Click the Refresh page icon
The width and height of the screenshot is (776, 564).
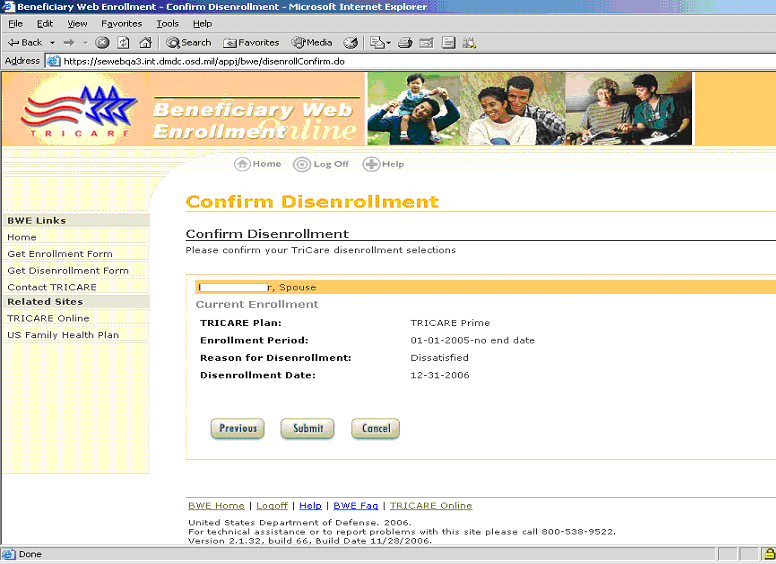tap(123, 43)
